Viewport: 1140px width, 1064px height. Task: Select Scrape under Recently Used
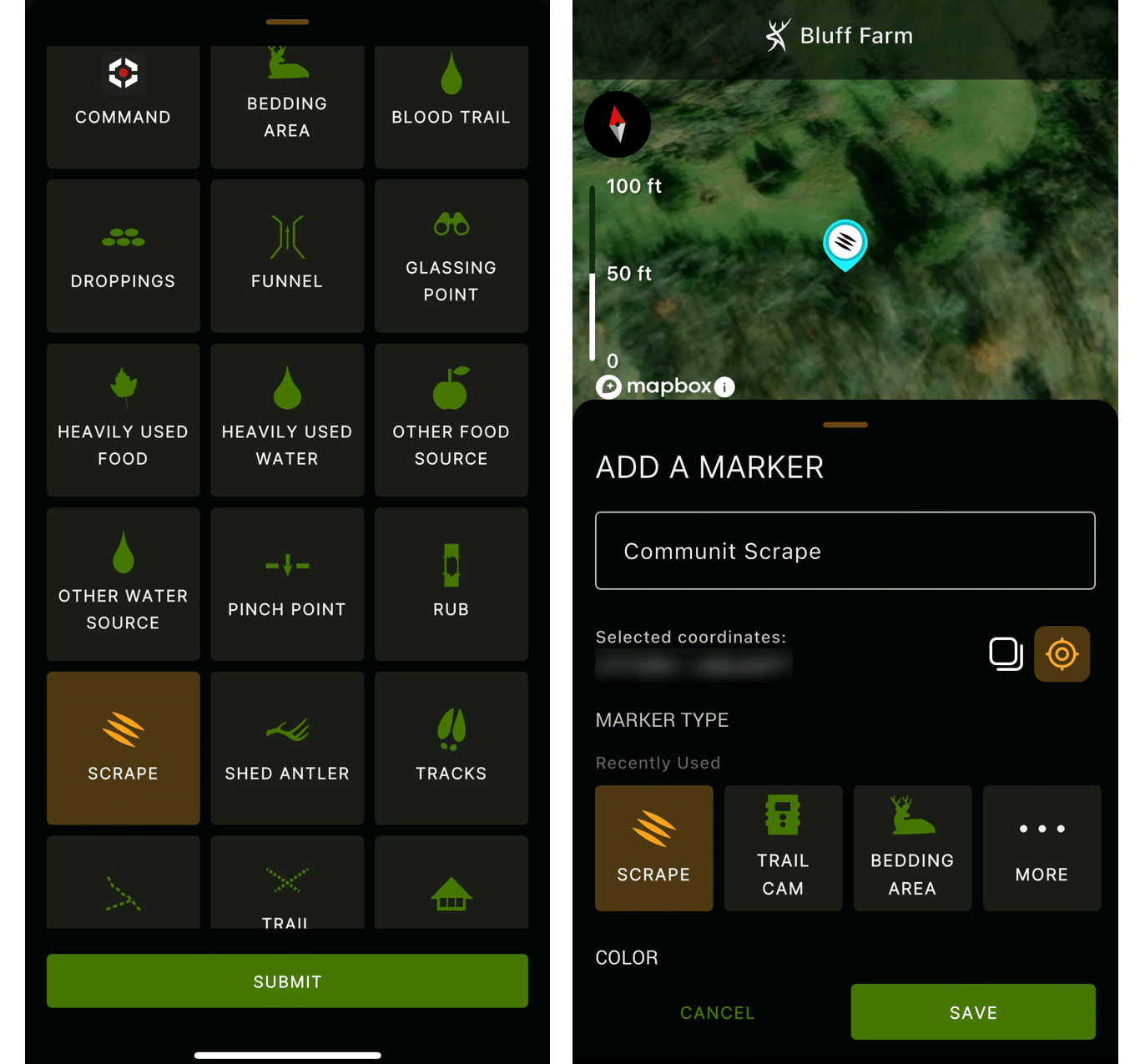pos(653,848)
